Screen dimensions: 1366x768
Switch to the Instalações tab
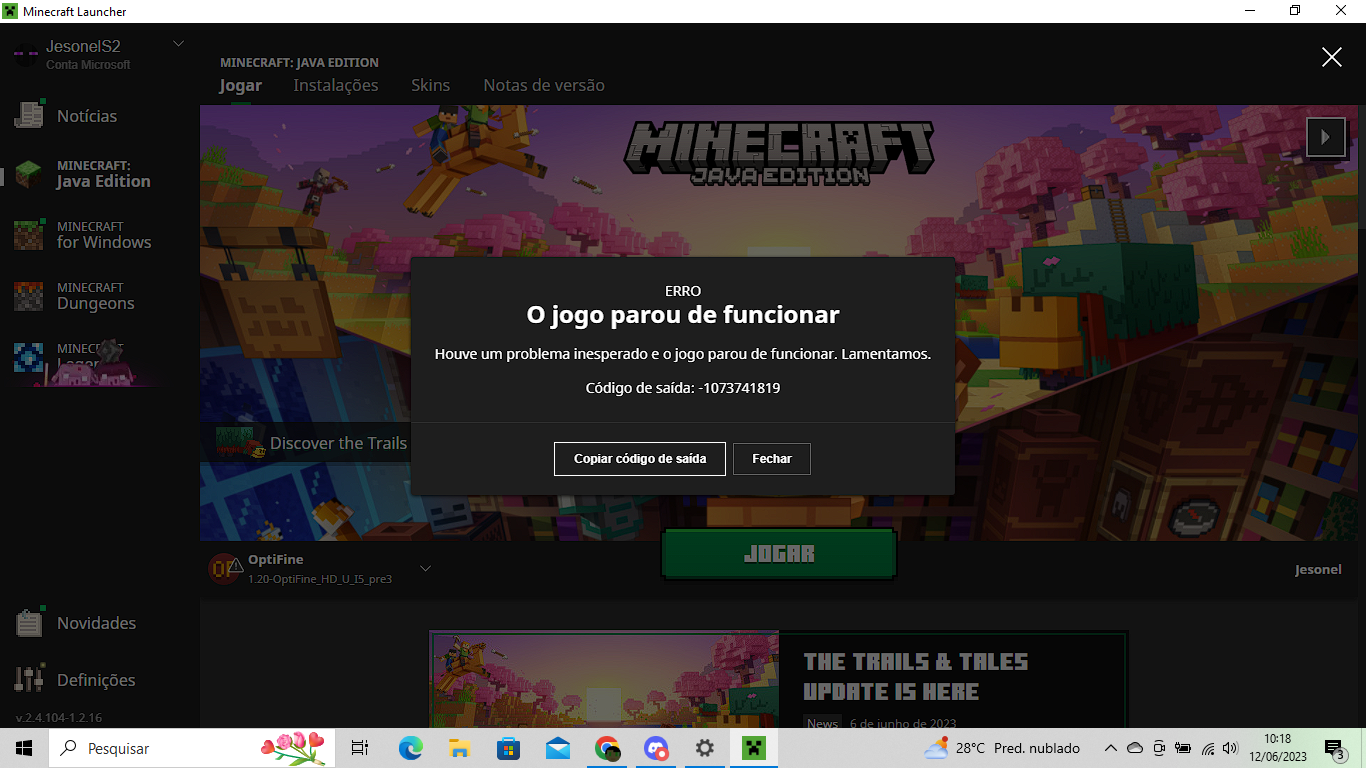coord(336,85)
